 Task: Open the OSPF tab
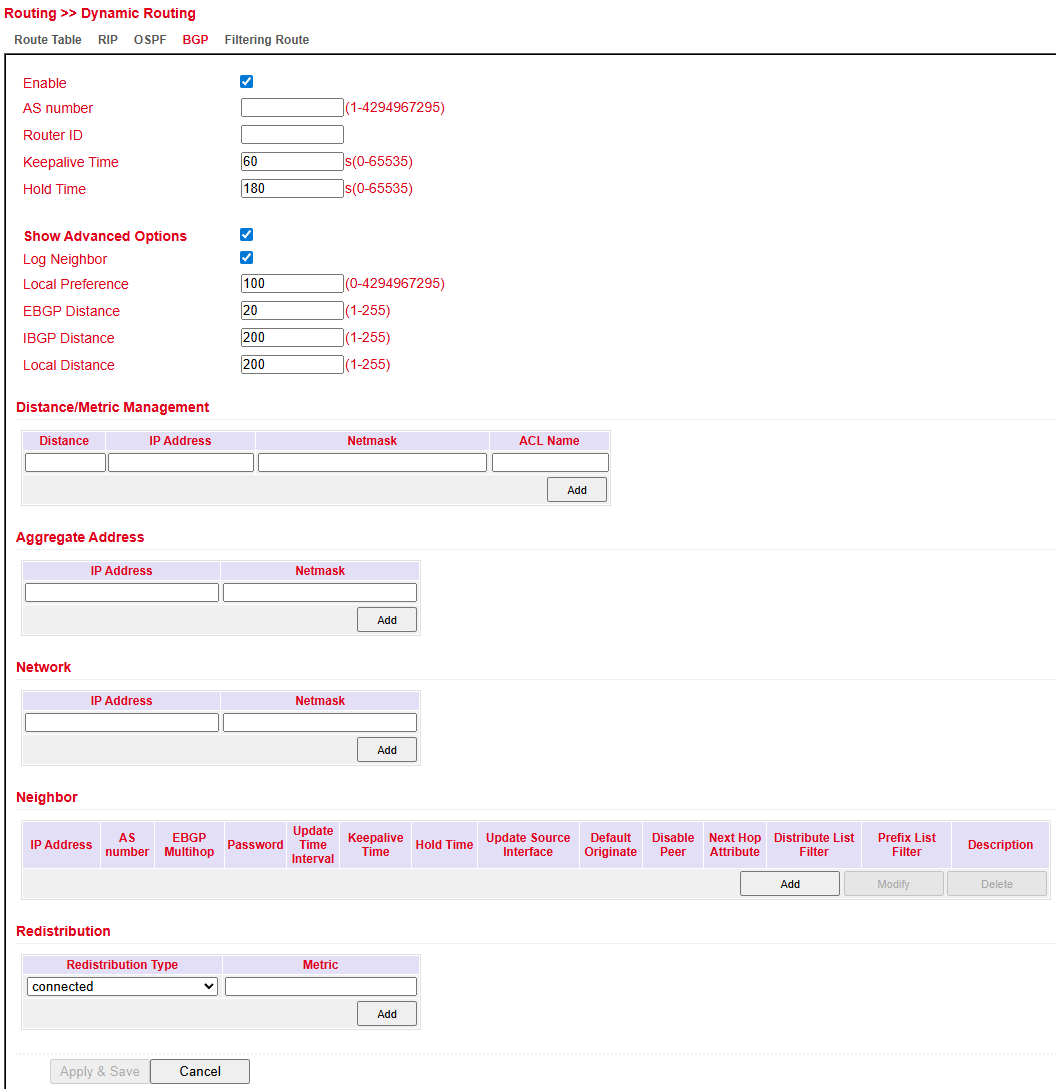tap(149, 40)
